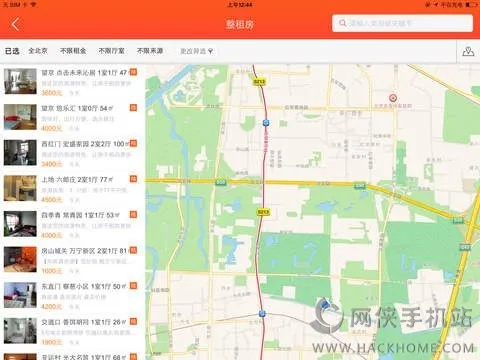Screen dimensions: 480x360
Task: Open the 不限厅室 room filter
Action: pos(111,51)
